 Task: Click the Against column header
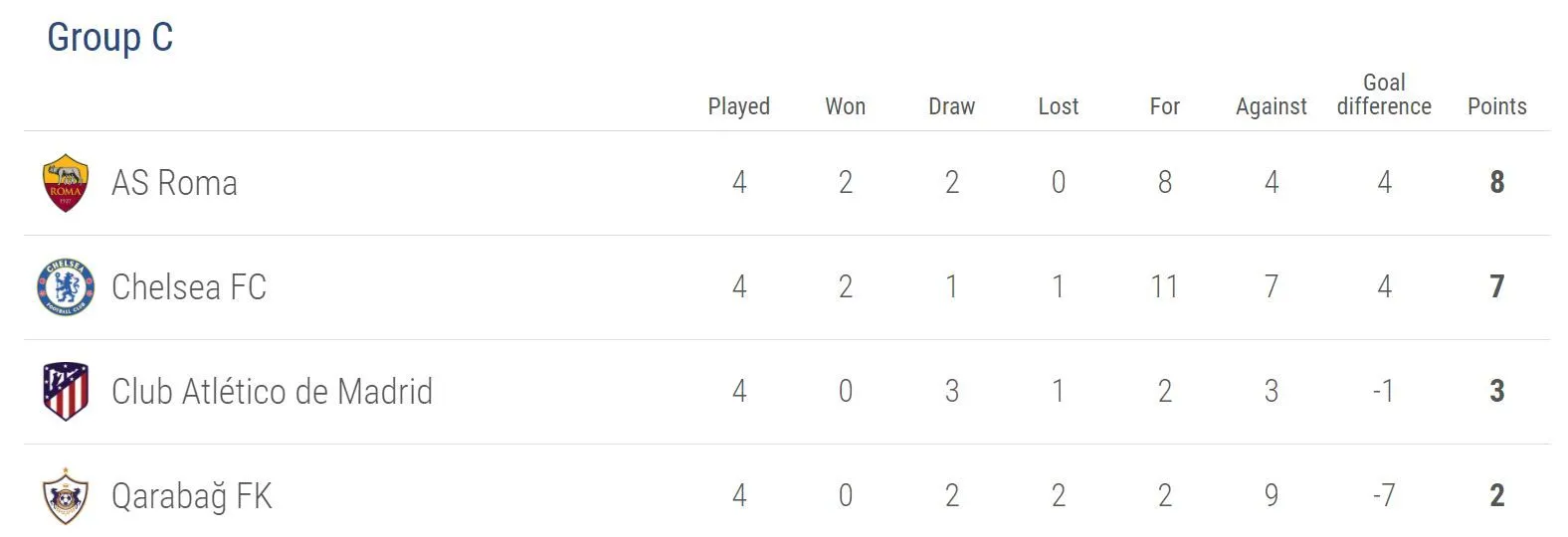click(1271, 106)
